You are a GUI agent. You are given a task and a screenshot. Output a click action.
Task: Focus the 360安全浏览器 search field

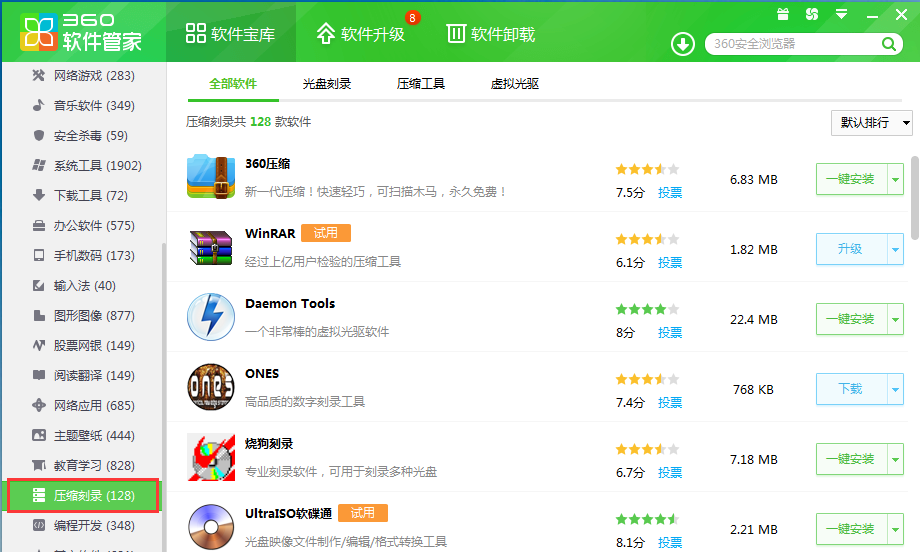click(795, 44)
